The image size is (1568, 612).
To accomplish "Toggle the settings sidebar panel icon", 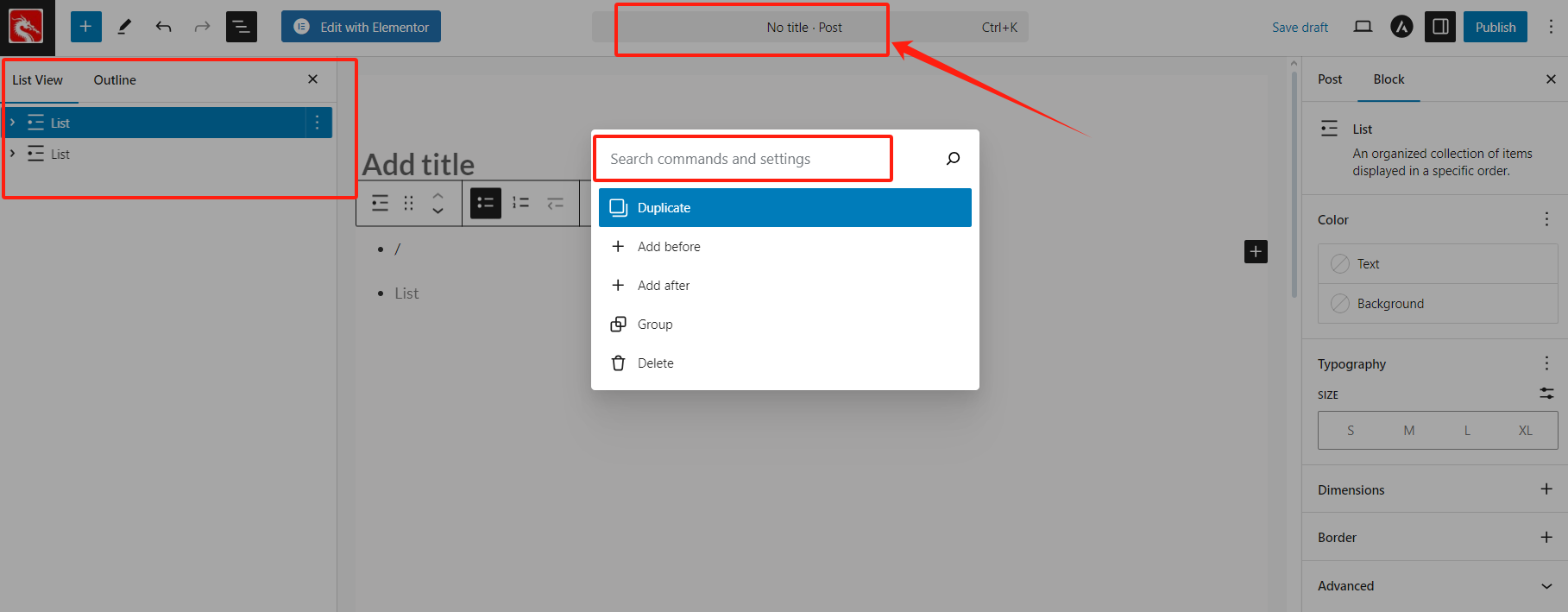I will point(1440,27).
